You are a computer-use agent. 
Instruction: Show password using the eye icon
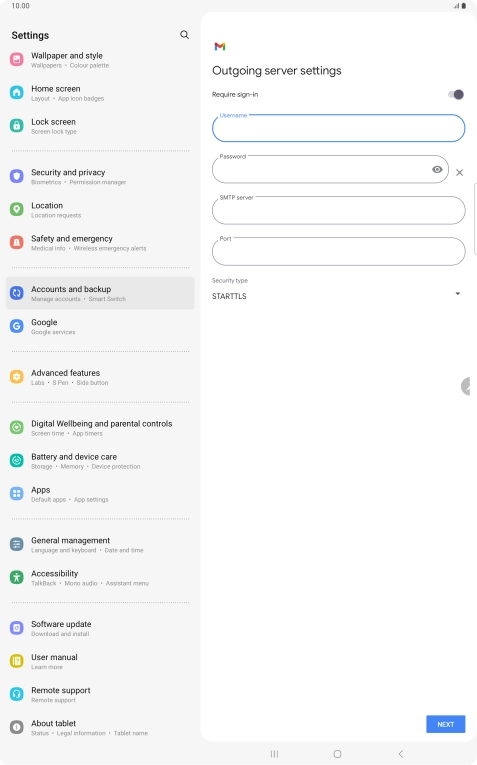(437, 169)
